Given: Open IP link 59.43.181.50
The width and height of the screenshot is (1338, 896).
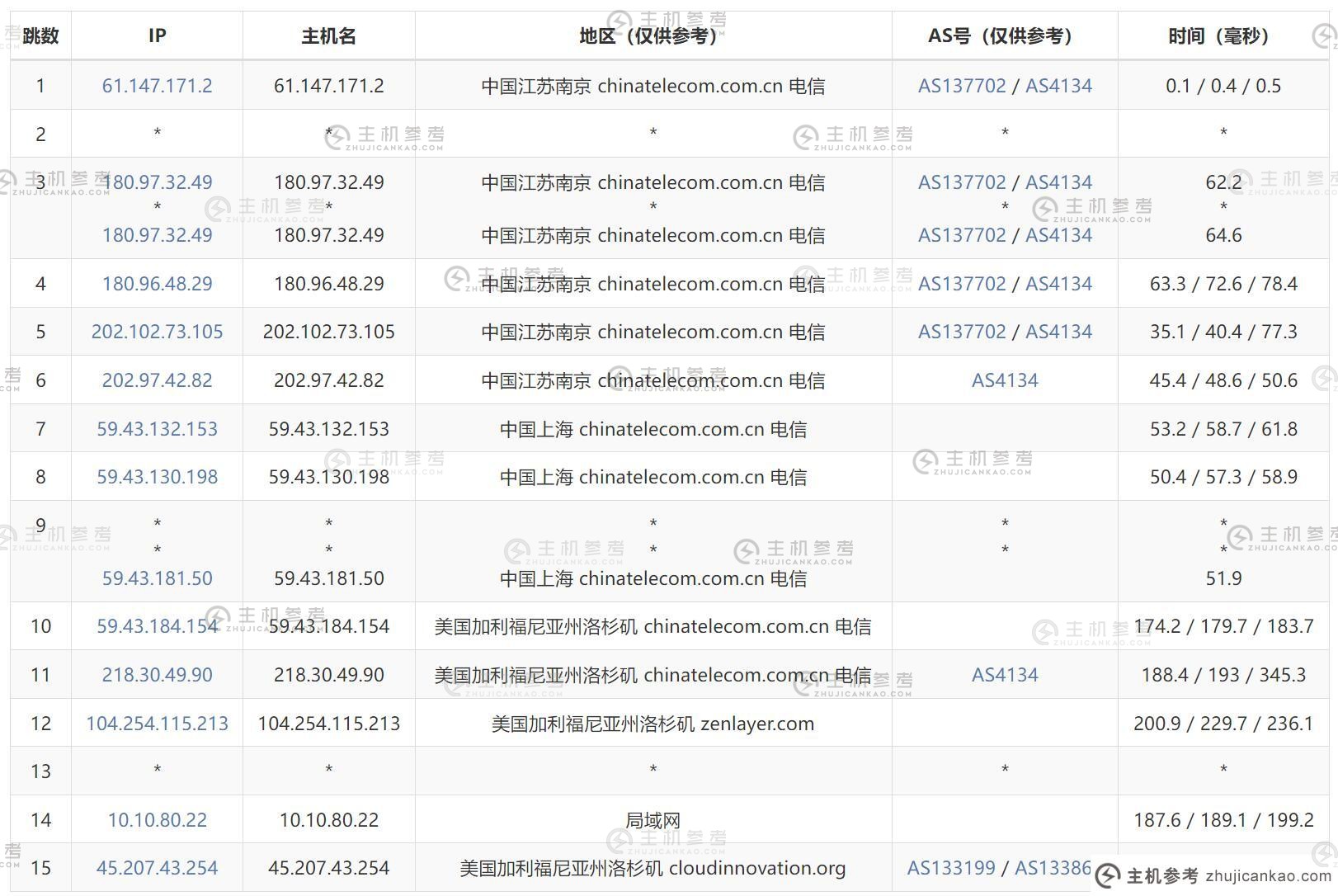Looking at the screenshot, I should click(x=157, y=578).
